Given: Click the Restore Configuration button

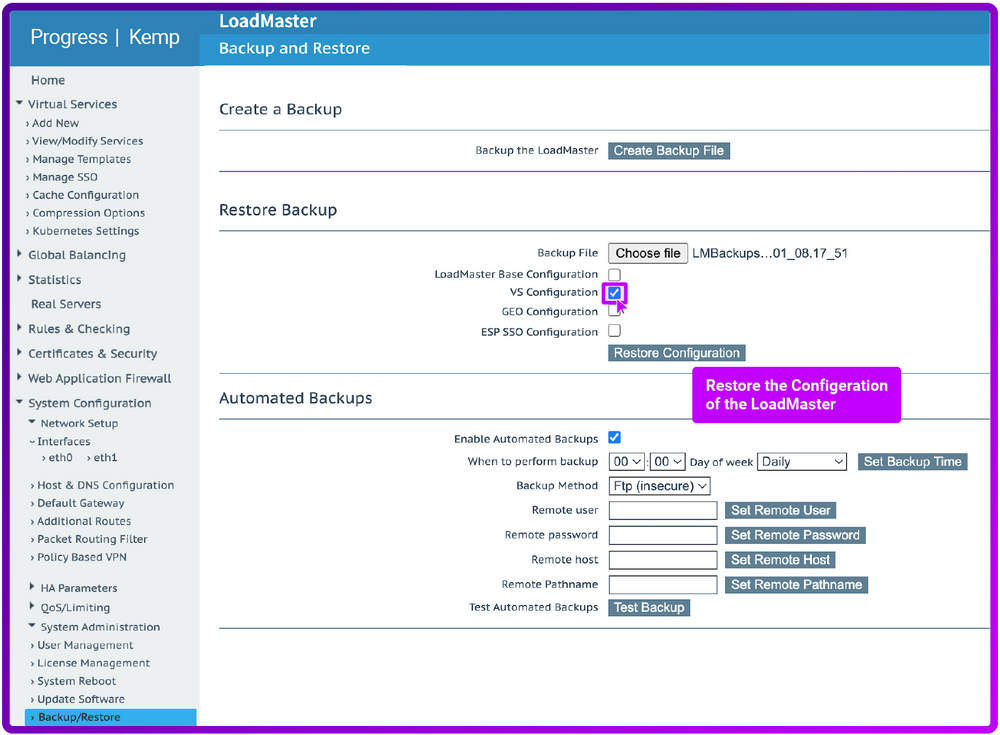Looking at the screenshot, I should pos(675,352).
